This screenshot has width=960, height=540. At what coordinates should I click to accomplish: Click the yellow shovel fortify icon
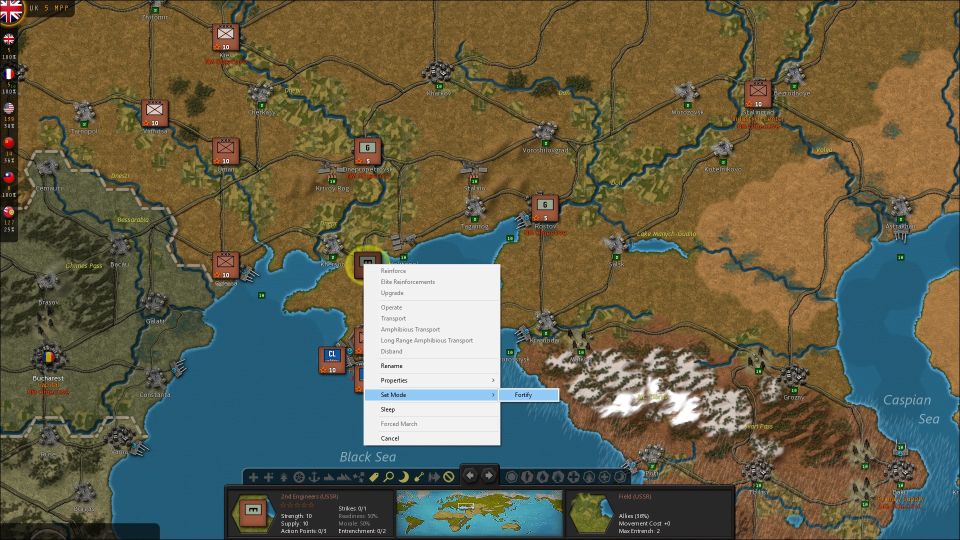click(x=419, y=476)
